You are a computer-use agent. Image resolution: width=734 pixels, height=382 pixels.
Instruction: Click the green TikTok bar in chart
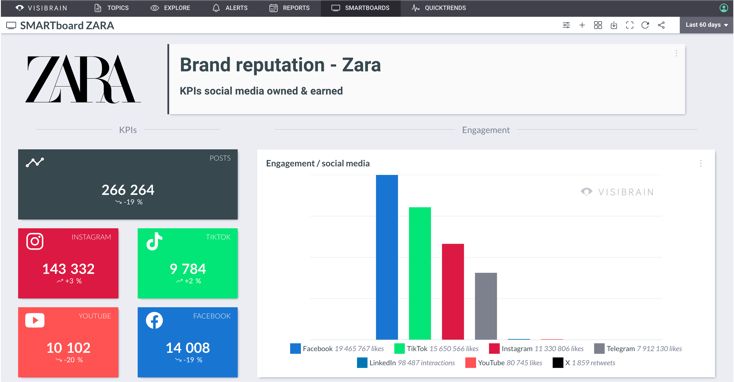(x=420, y=273)
